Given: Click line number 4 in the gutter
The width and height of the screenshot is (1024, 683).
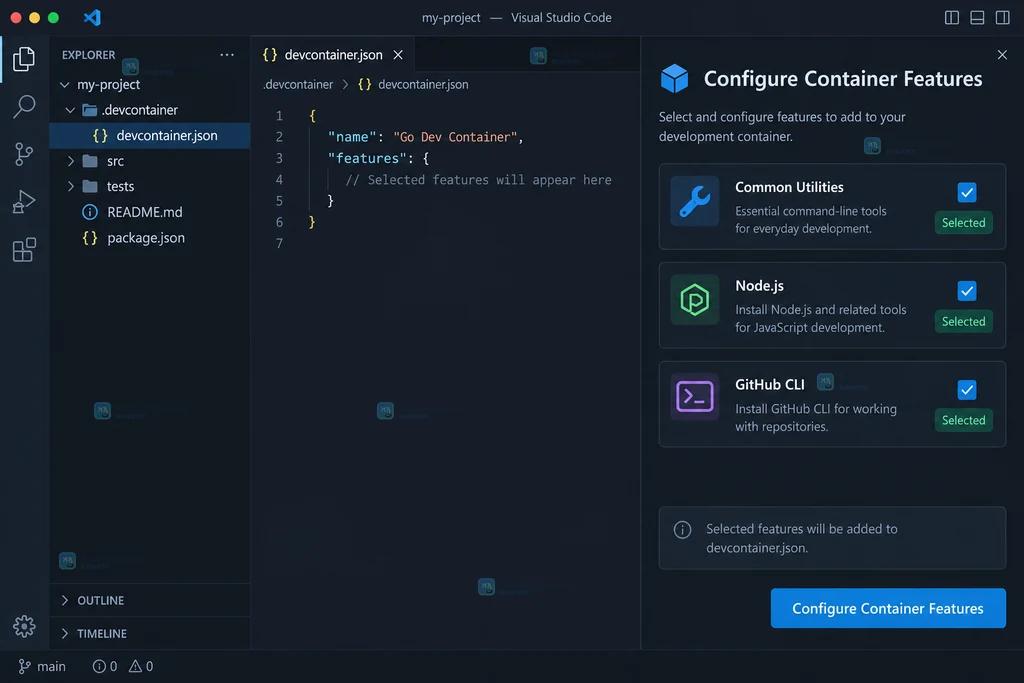Looking at the screenshot, I should click(x=279, y=180).
